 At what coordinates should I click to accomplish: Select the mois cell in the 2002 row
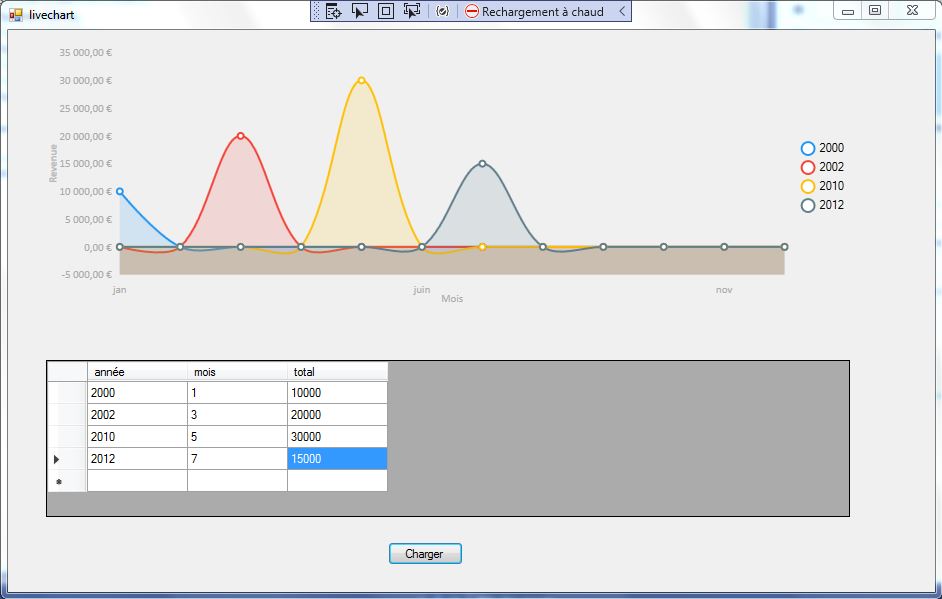point(237,415)
